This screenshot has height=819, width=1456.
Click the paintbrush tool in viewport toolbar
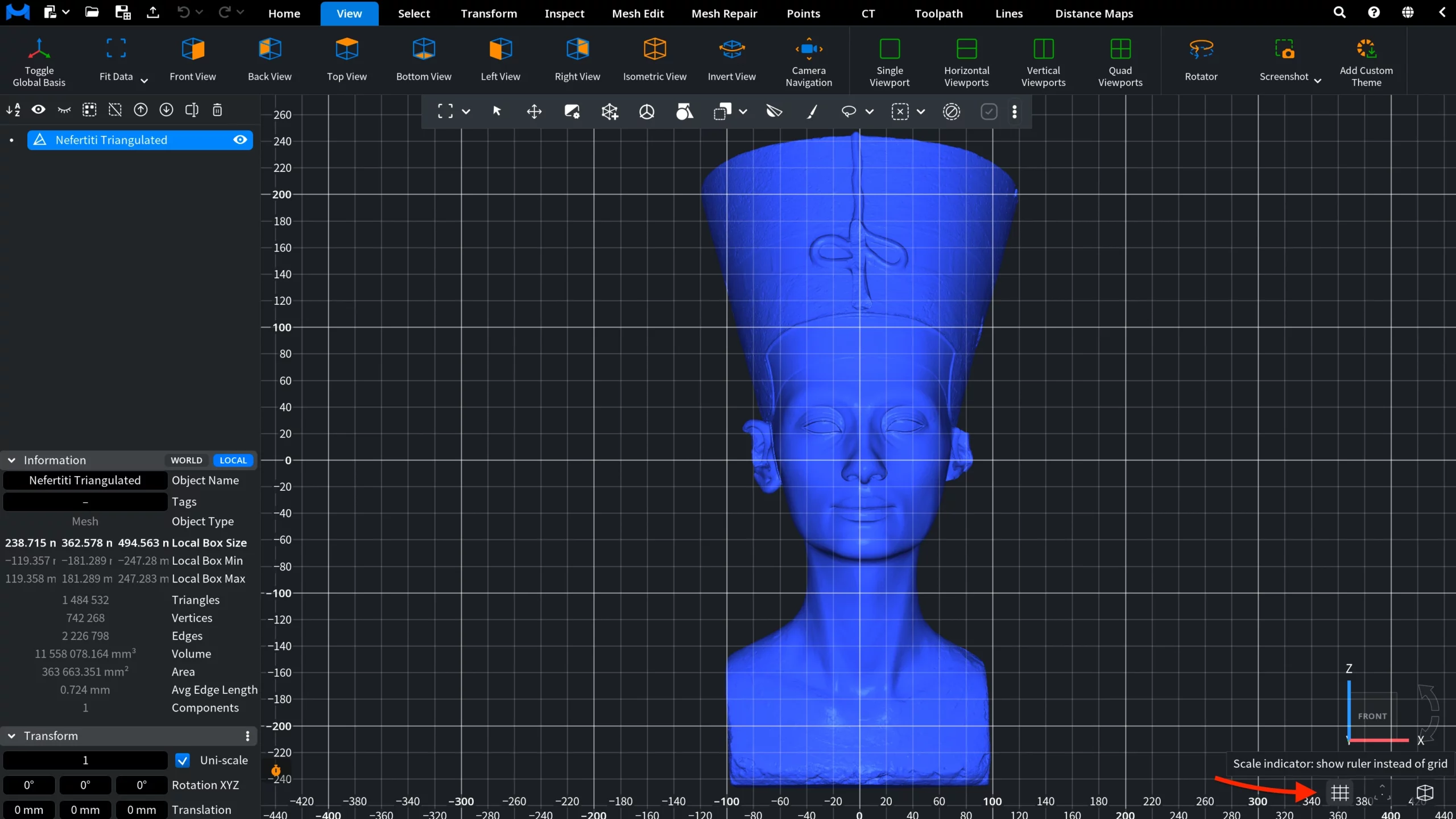[x=812, y=111]
